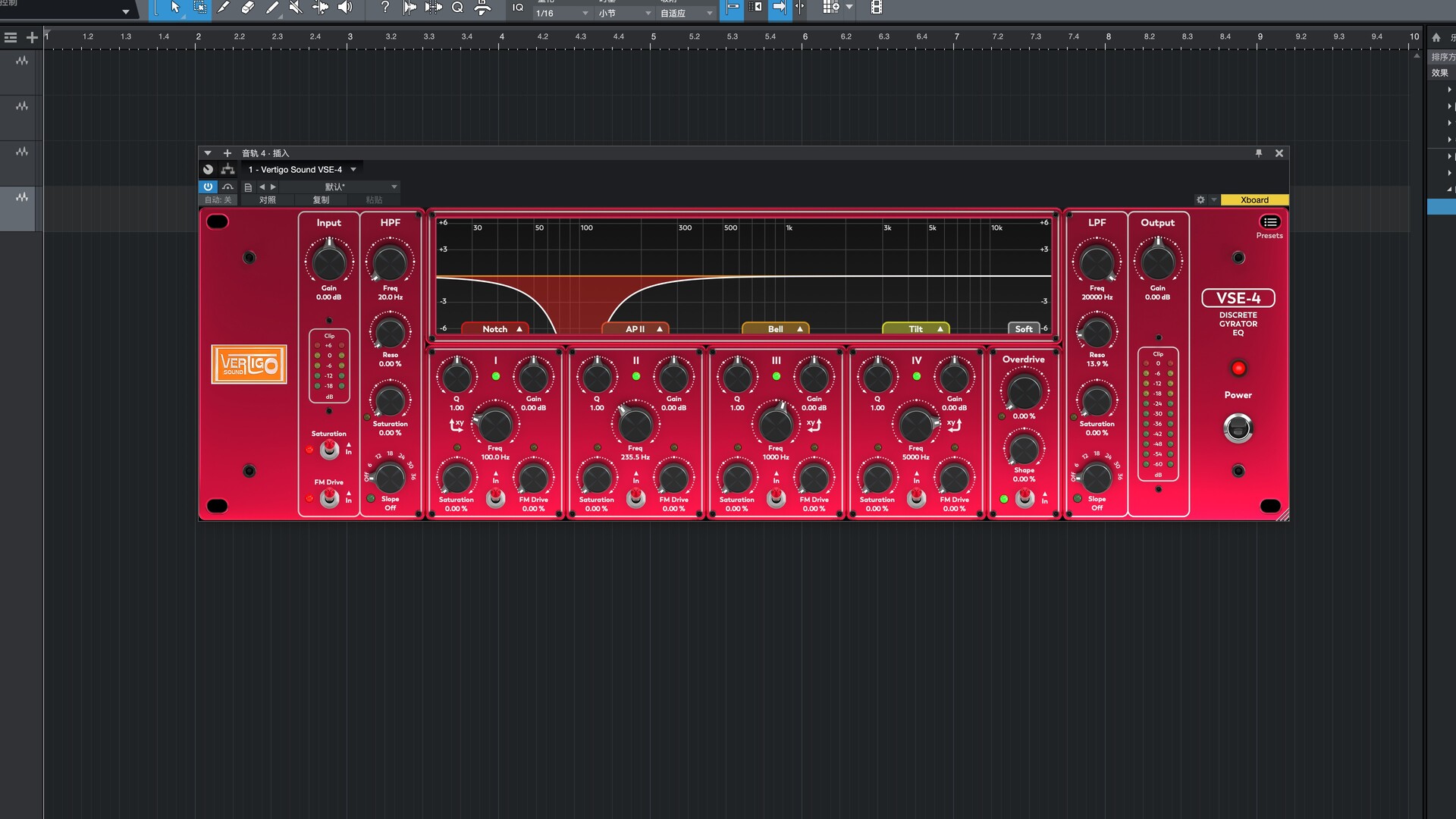This screenshot has width=1456, height=819.
Task: Click the Q quantize icon
Action: click(x=457, y=8)
